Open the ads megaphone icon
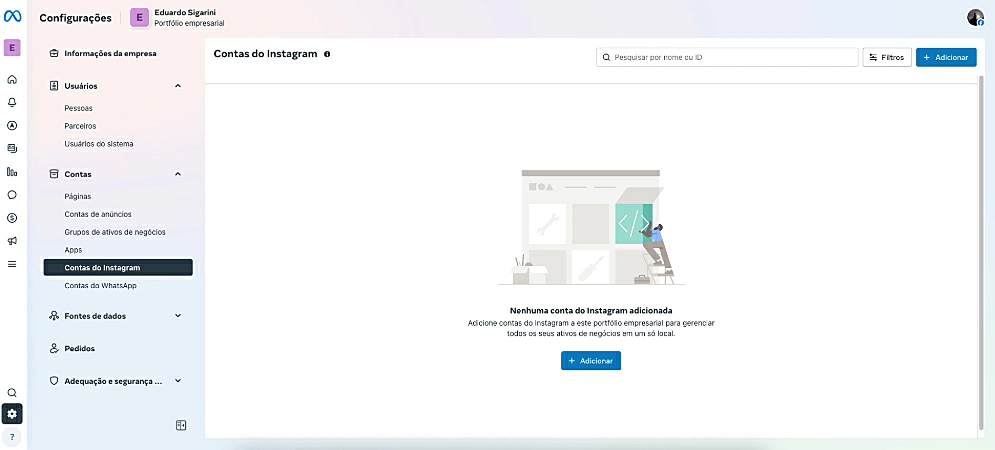The width and height of the screenshot is (995, 450). [x=12, y=241]
